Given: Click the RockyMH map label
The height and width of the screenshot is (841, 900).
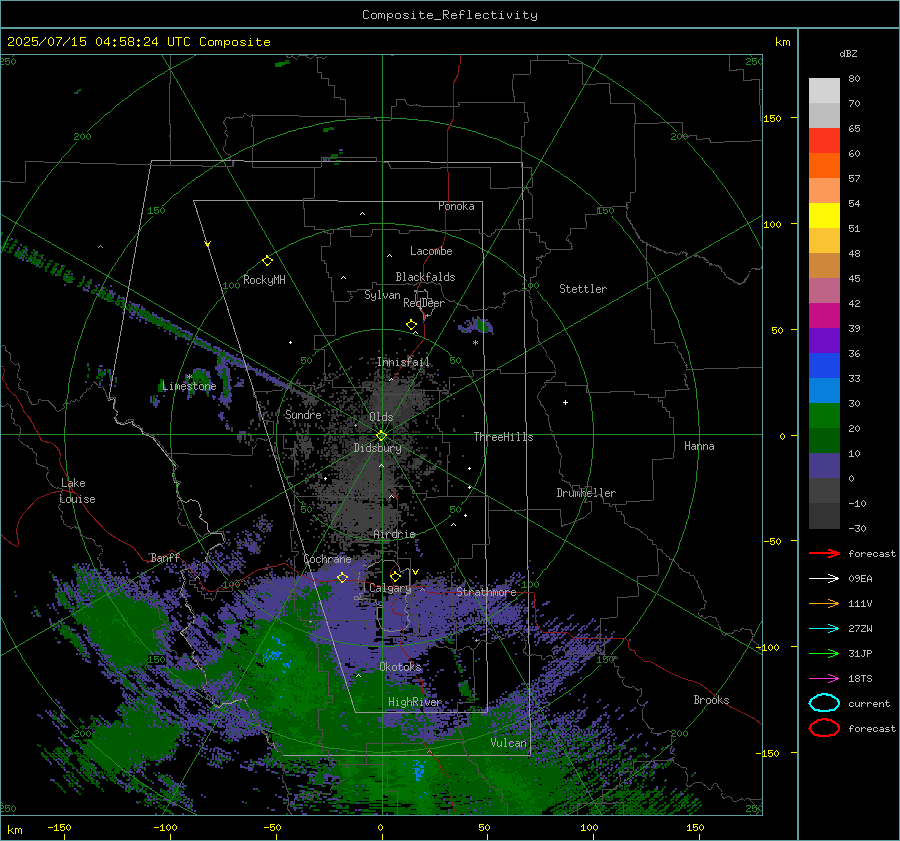Looking at the screenshot, I should (264, 280).
